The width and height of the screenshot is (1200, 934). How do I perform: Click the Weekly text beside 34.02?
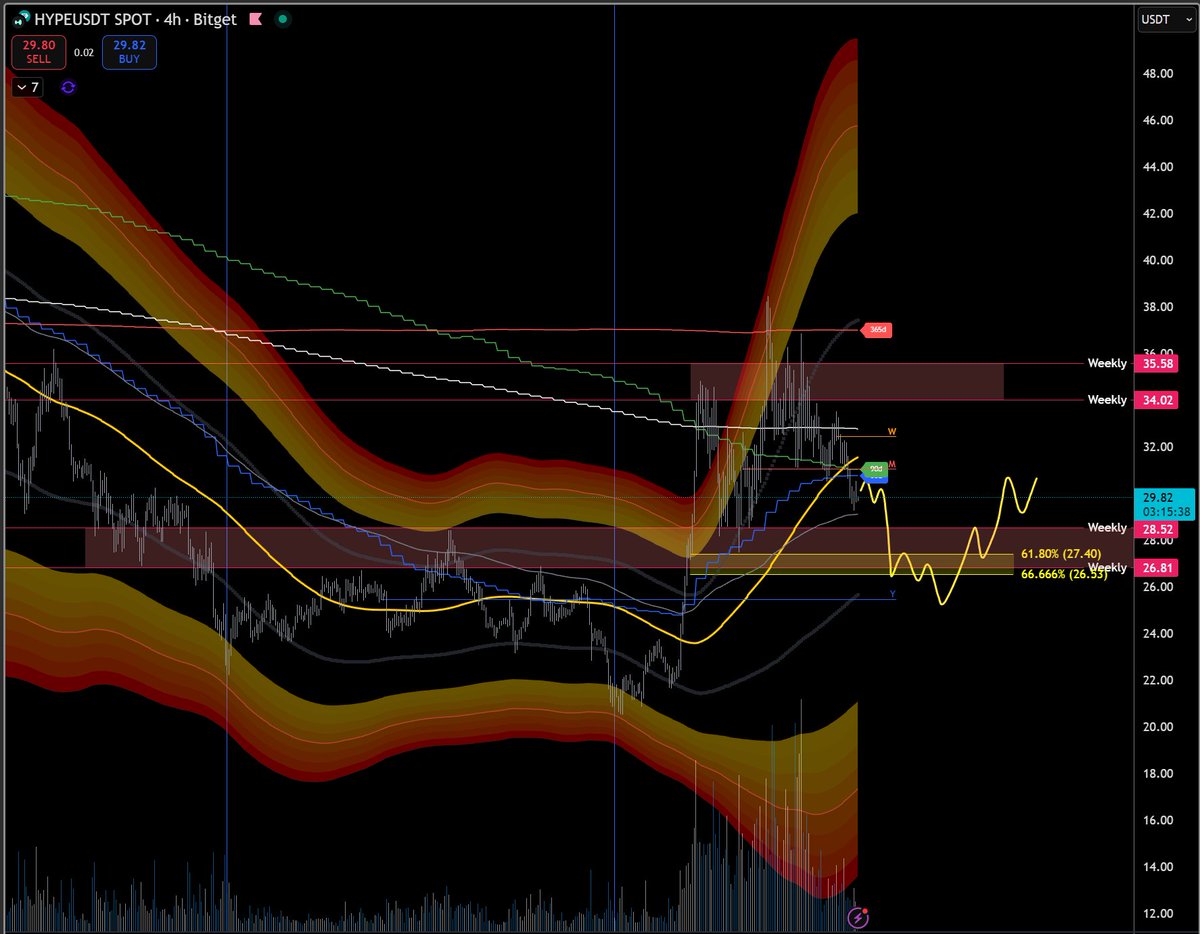1107,400
